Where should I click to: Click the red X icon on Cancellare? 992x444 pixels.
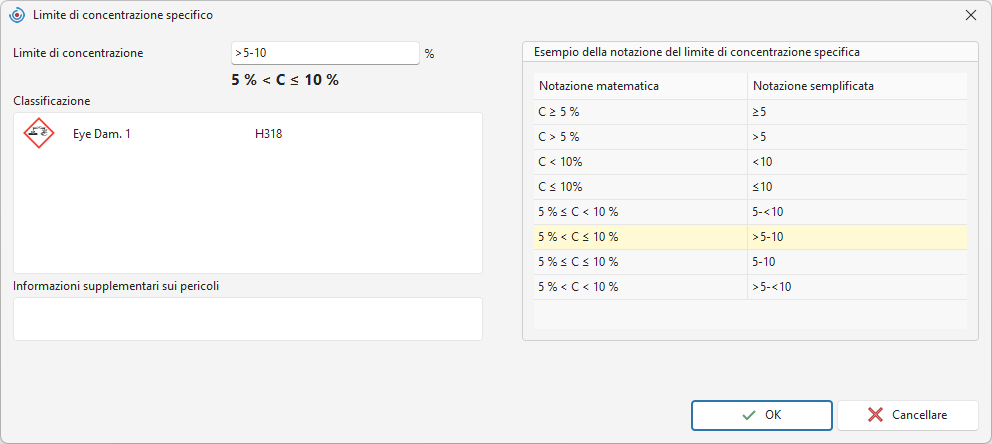(x=876, y=416)
